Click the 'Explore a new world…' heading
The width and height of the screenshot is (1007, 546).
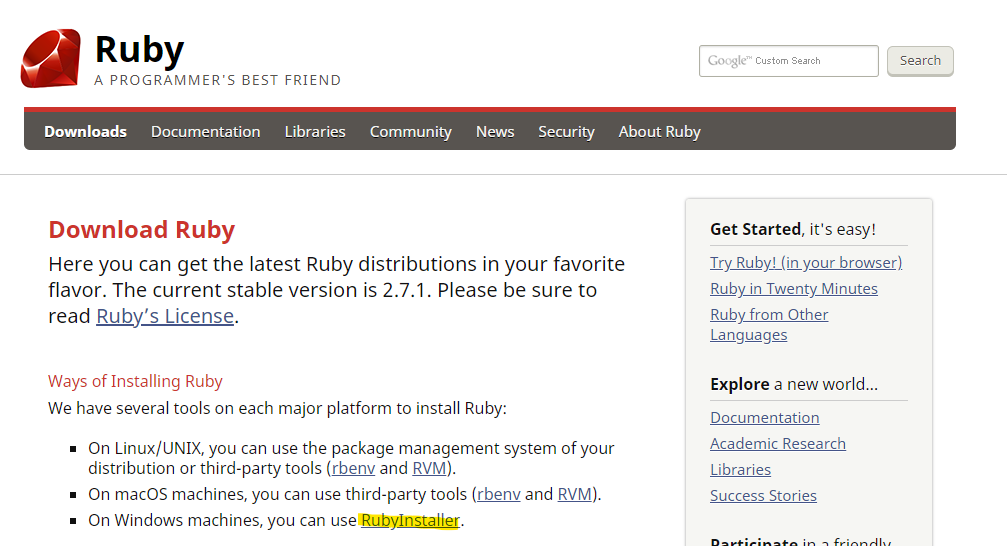(x=794, y=384)
